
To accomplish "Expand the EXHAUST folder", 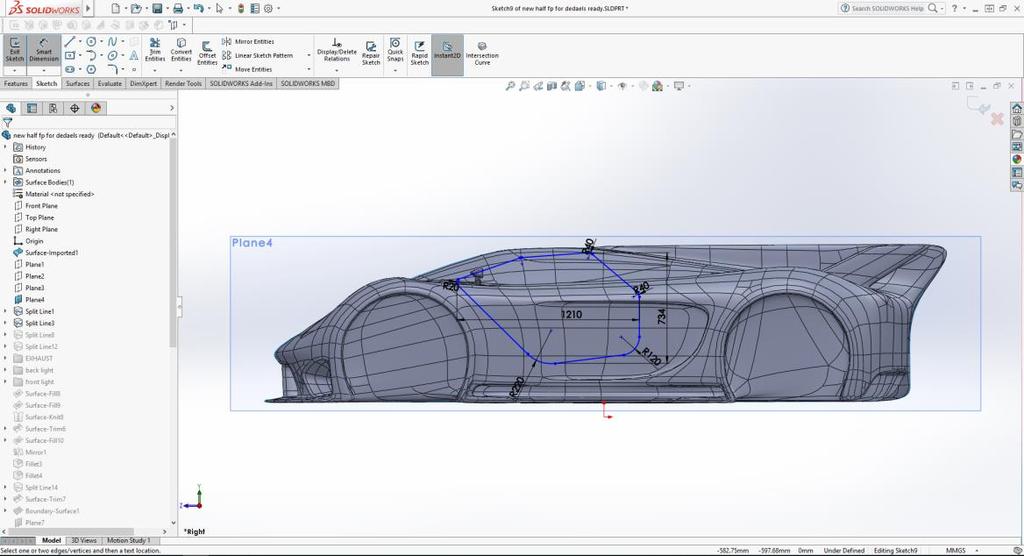I will pyautogui.click(x=6, y=359).
